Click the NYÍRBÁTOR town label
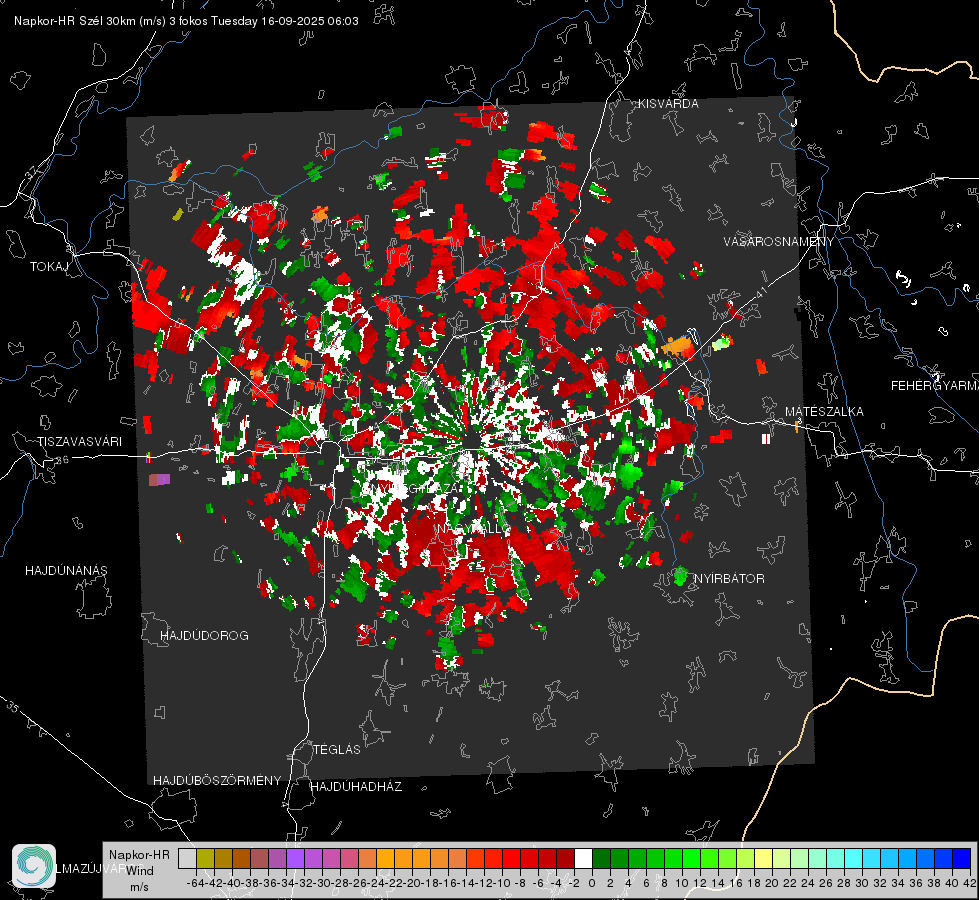Image resolution: width=979 pixels, height=900 pixels. (x=729, y=579)
